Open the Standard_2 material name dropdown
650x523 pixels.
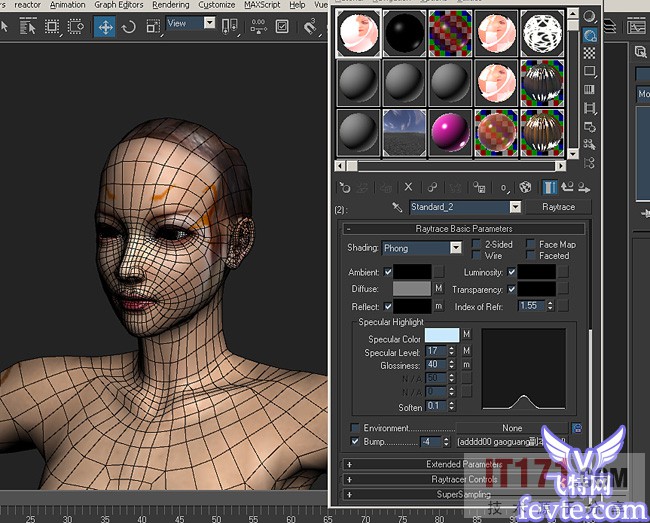point(515,207)
